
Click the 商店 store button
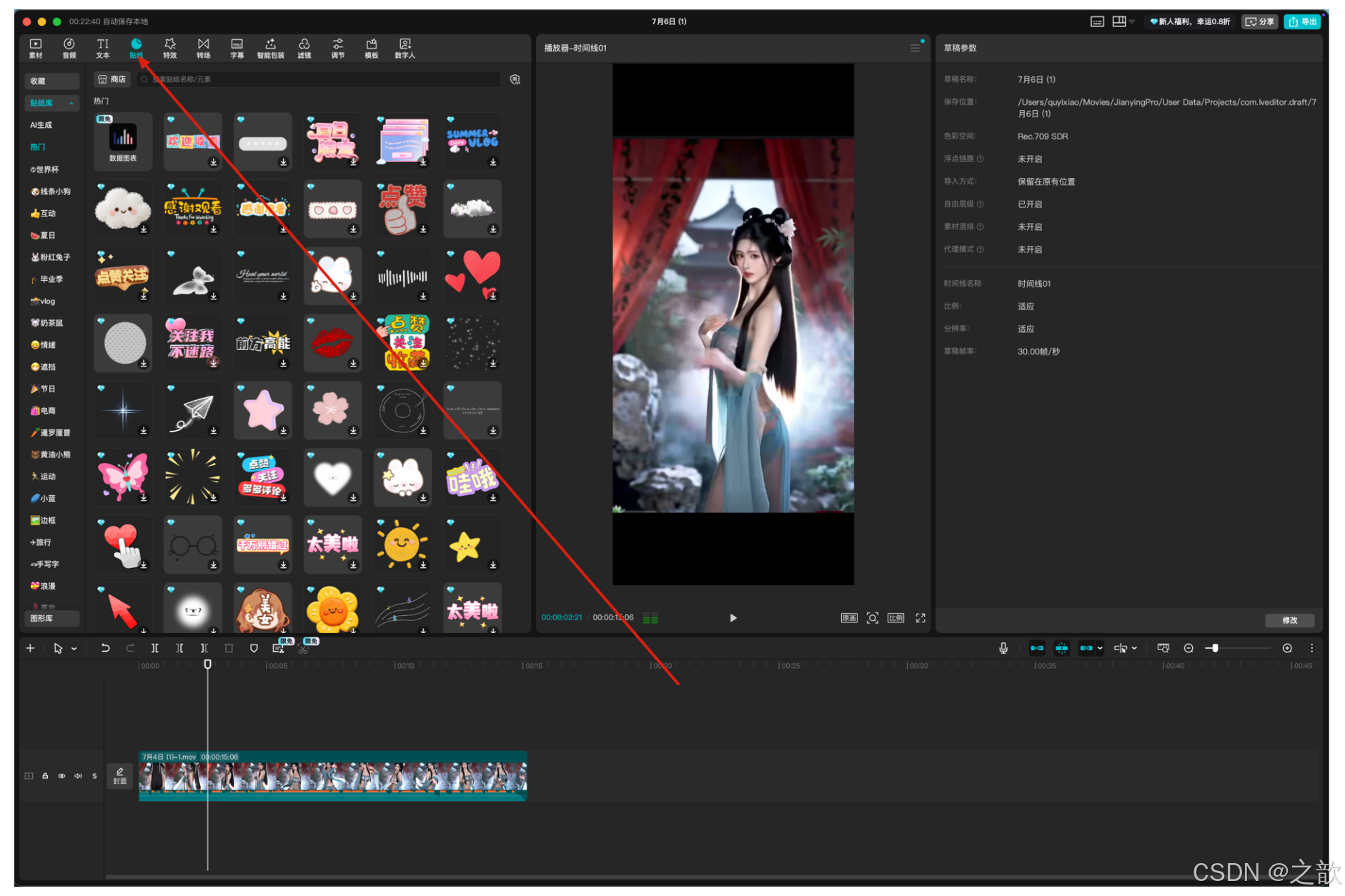pyautogui.click(x=112, y=79)
